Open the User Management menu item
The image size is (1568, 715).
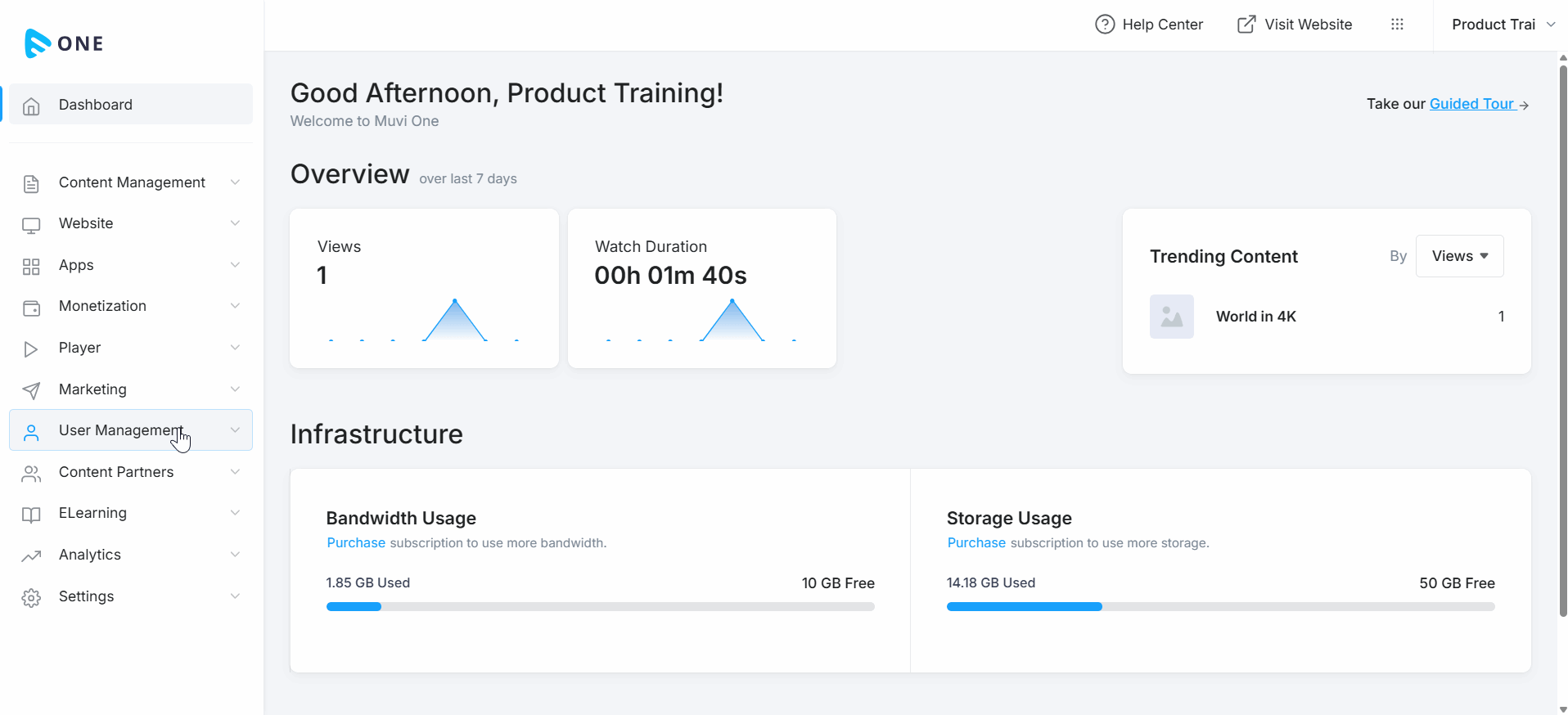point(120,430)
